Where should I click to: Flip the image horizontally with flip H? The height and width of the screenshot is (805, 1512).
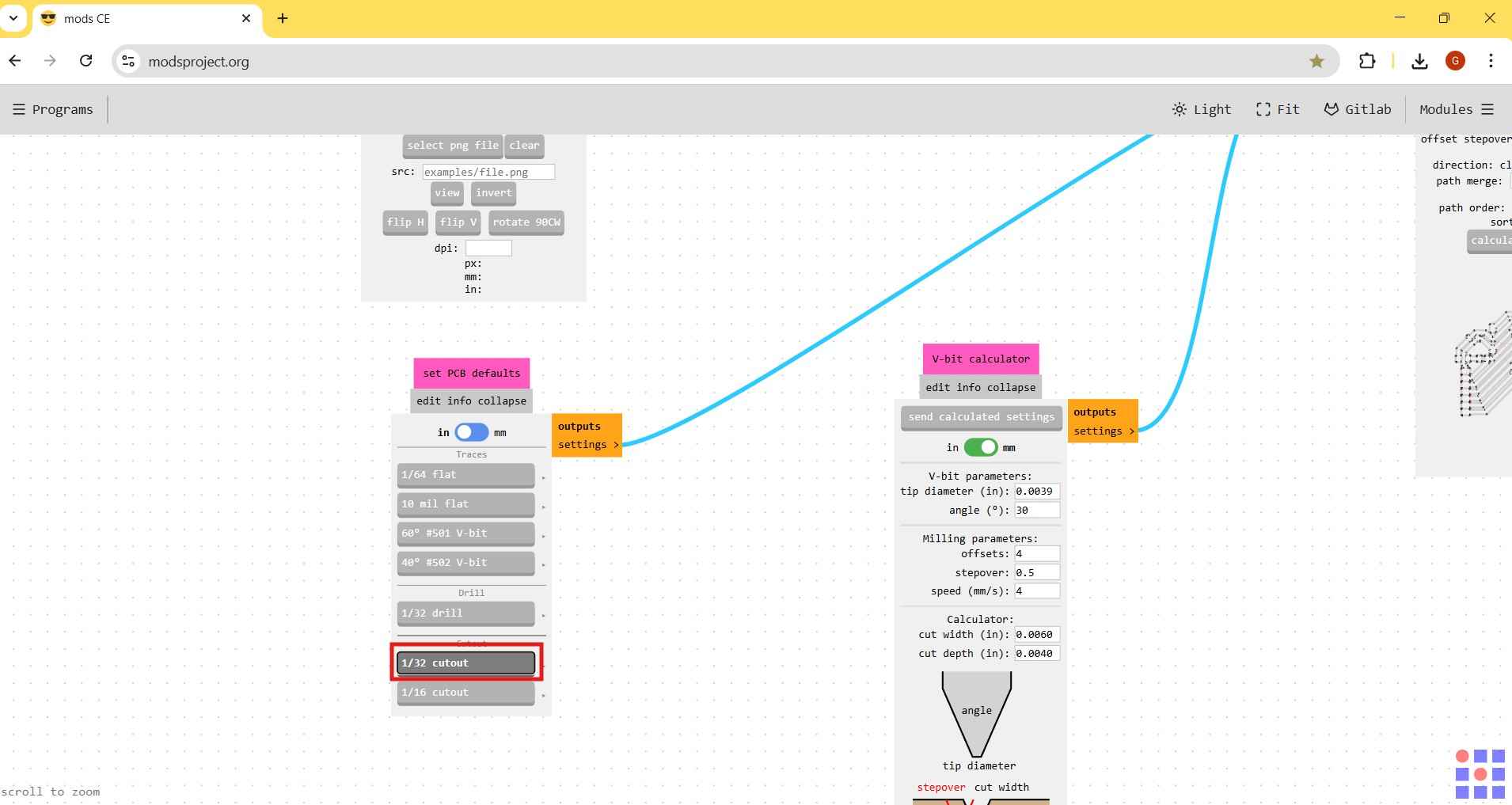tap(405, 222)
